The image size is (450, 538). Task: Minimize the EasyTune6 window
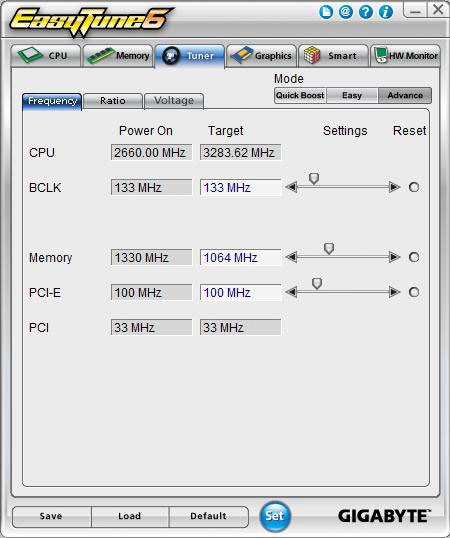pyautogui.click(x=415, y=10)
